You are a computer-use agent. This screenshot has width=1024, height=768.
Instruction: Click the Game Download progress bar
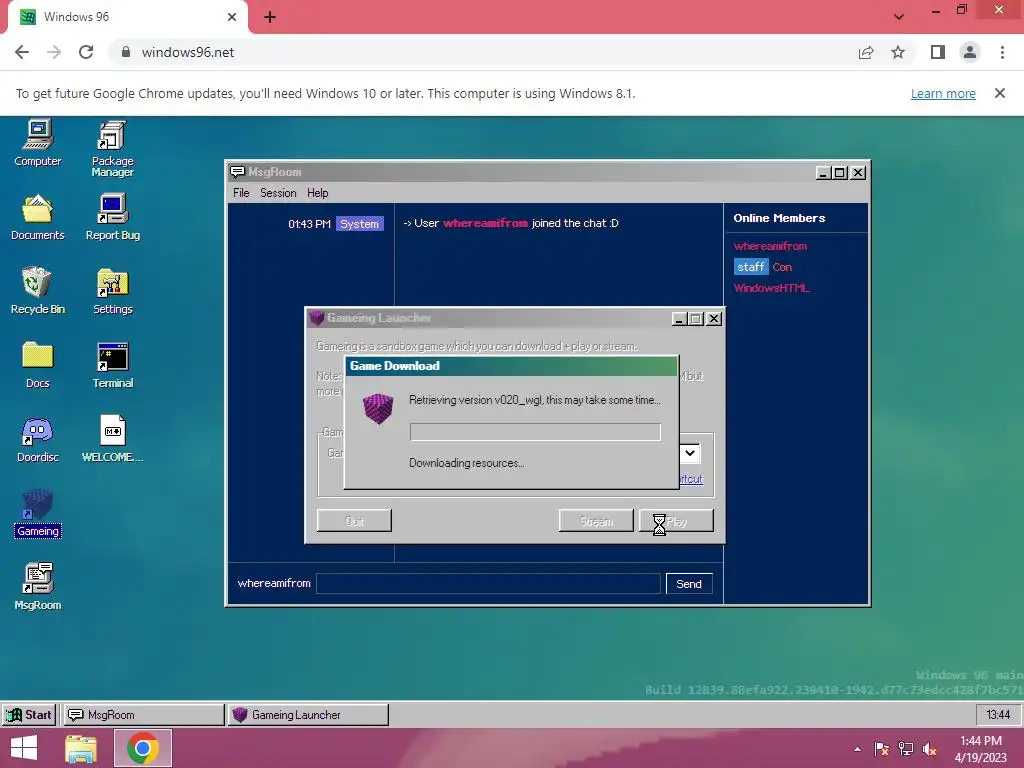tap(535, 432)
